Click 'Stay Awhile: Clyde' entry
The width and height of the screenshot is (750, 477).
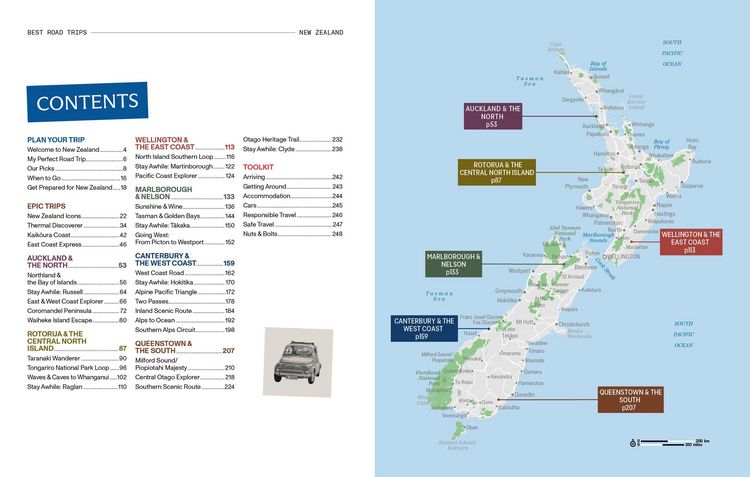pos(293,149)
